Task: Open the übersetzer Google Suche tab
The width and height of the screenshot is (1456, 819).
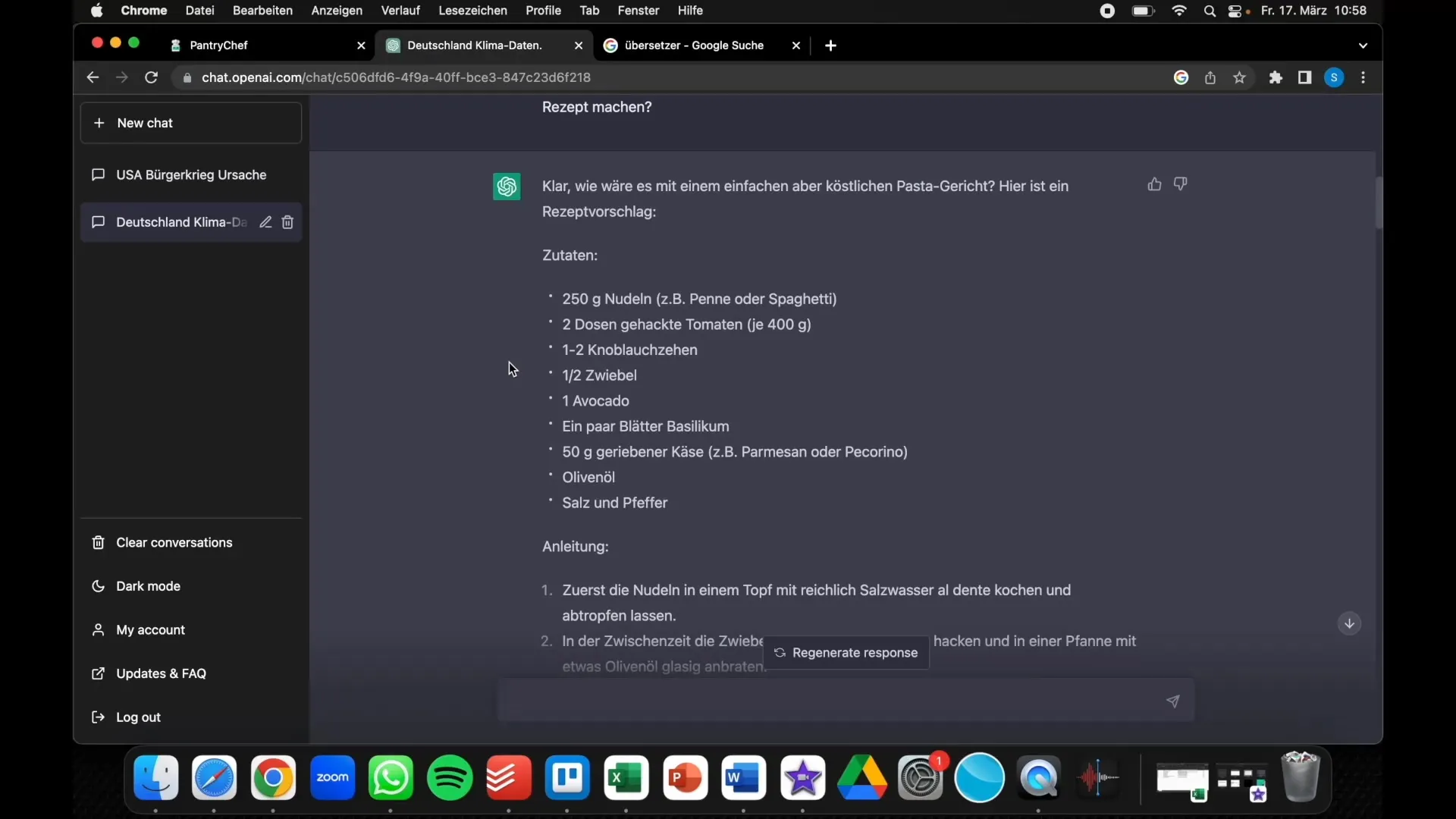Action: tap(694, 44)
